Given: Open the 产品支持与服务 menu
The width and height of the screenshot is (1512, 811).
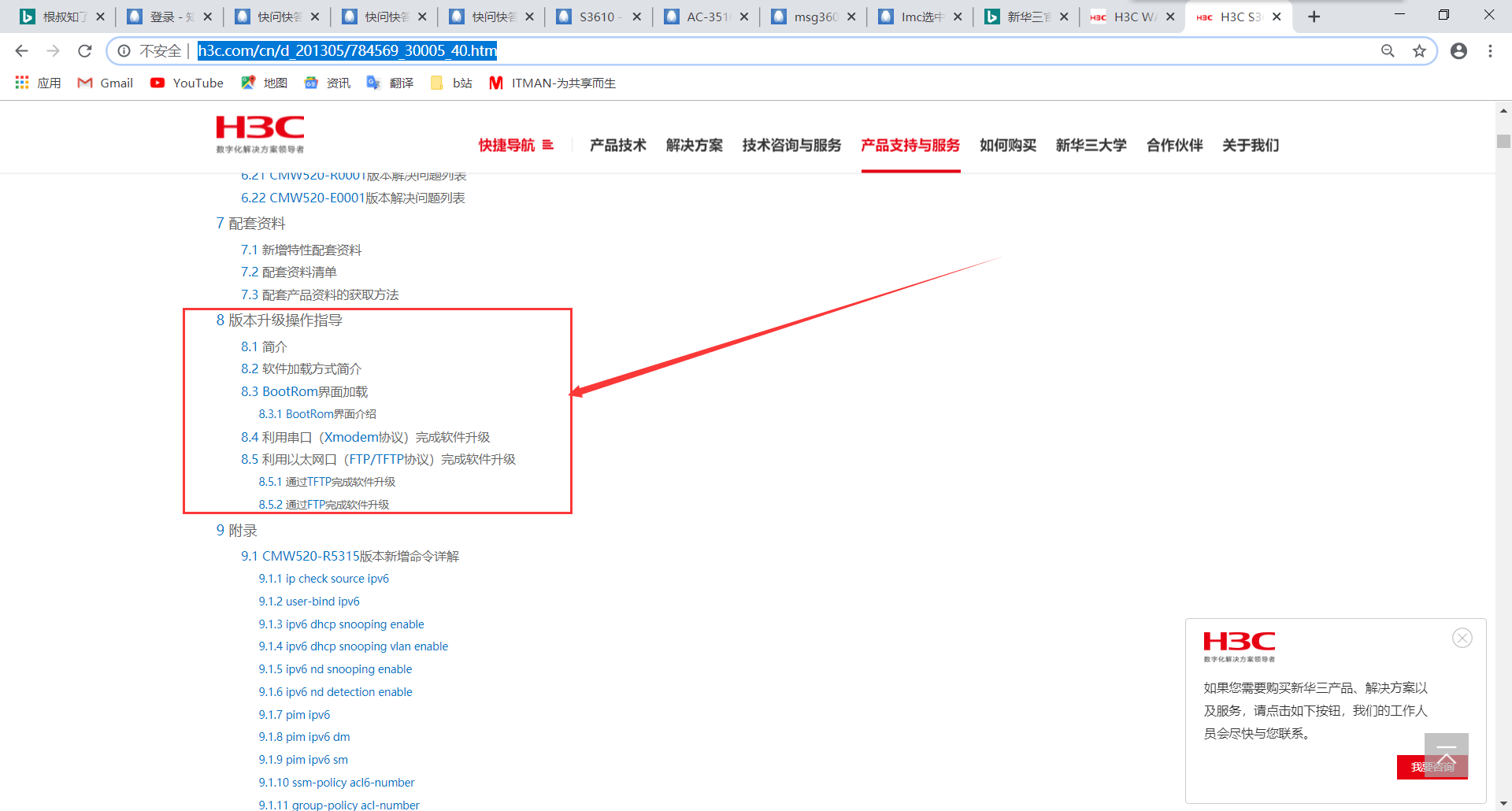Looking at the screenshot, I should (x=910, y=145).
